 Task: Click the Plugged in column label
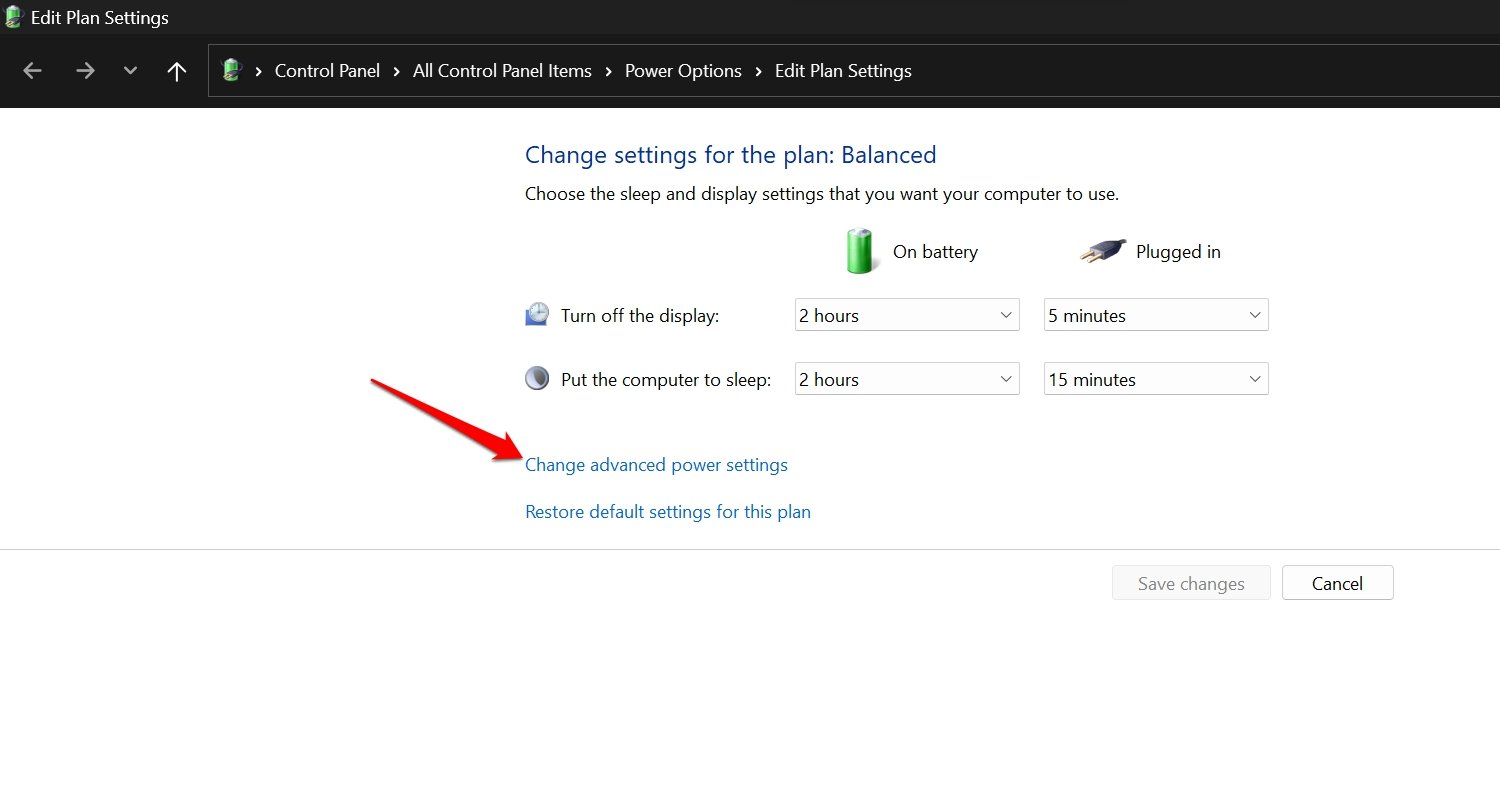pos(1178,252)
